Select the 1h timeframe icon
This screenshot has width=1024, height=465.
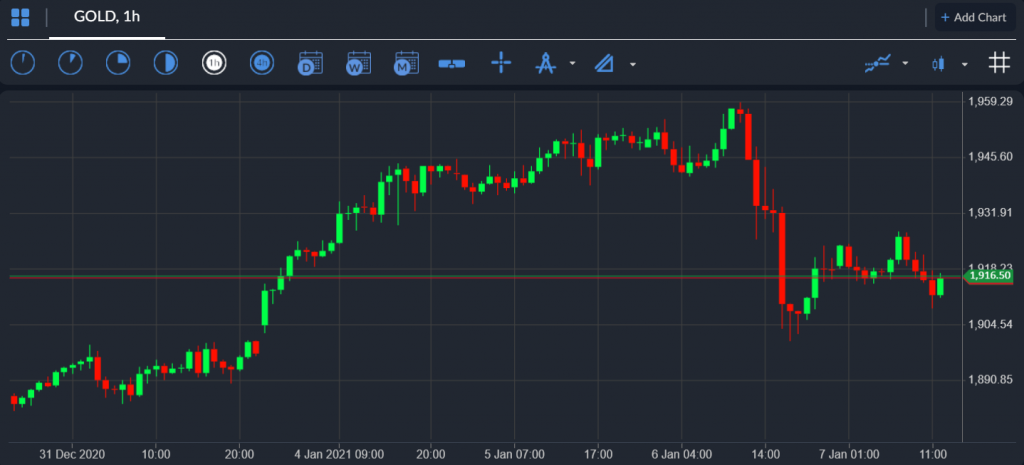point(214,63)
